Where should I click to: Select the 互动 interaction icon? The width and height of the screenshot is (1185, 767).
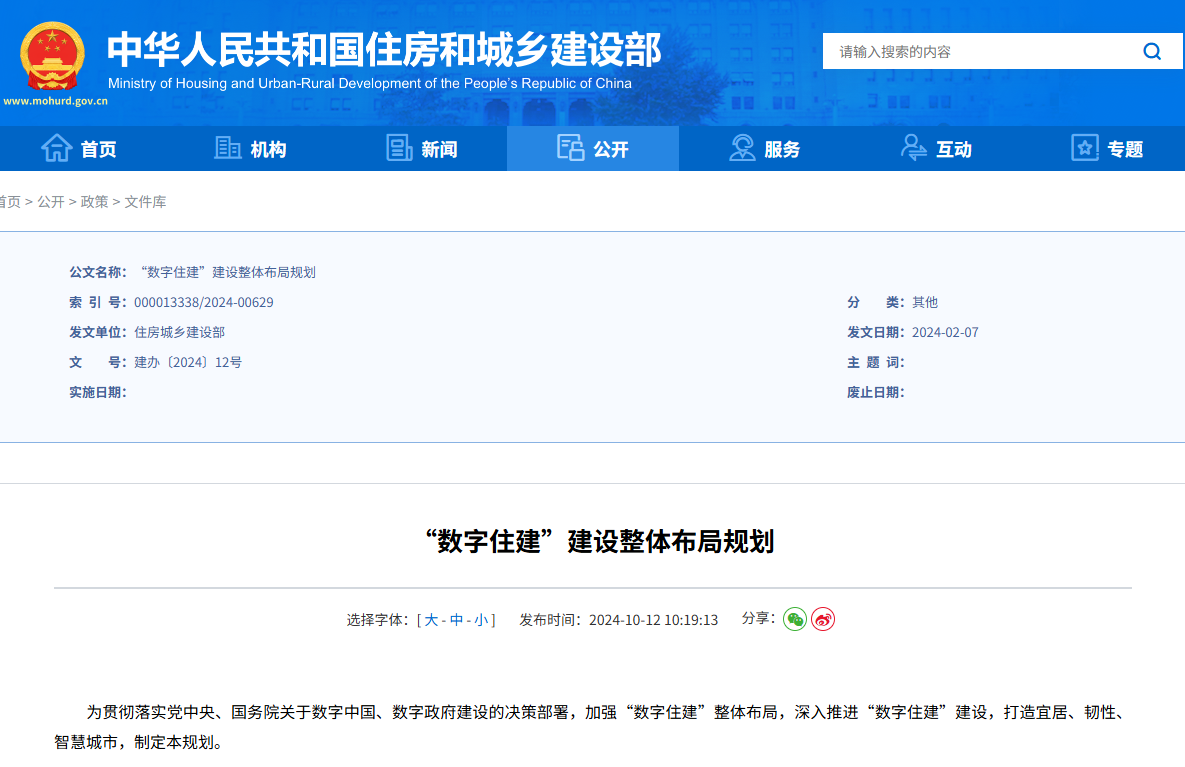[913, 147]
